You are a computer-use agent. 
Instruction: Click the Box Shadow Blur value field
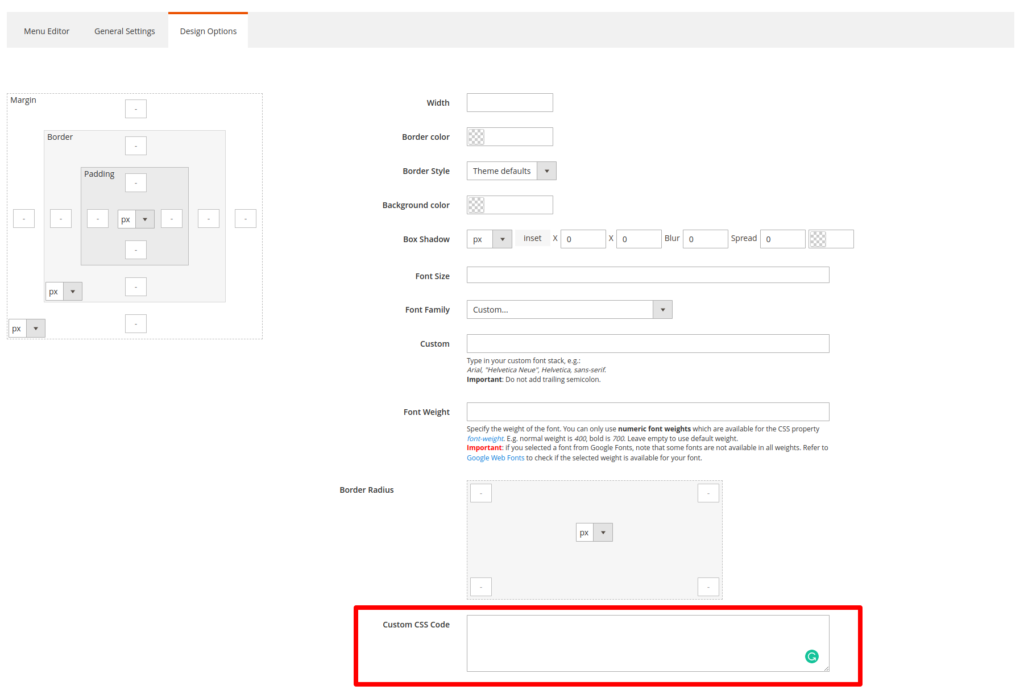click(x=705, y=239)
